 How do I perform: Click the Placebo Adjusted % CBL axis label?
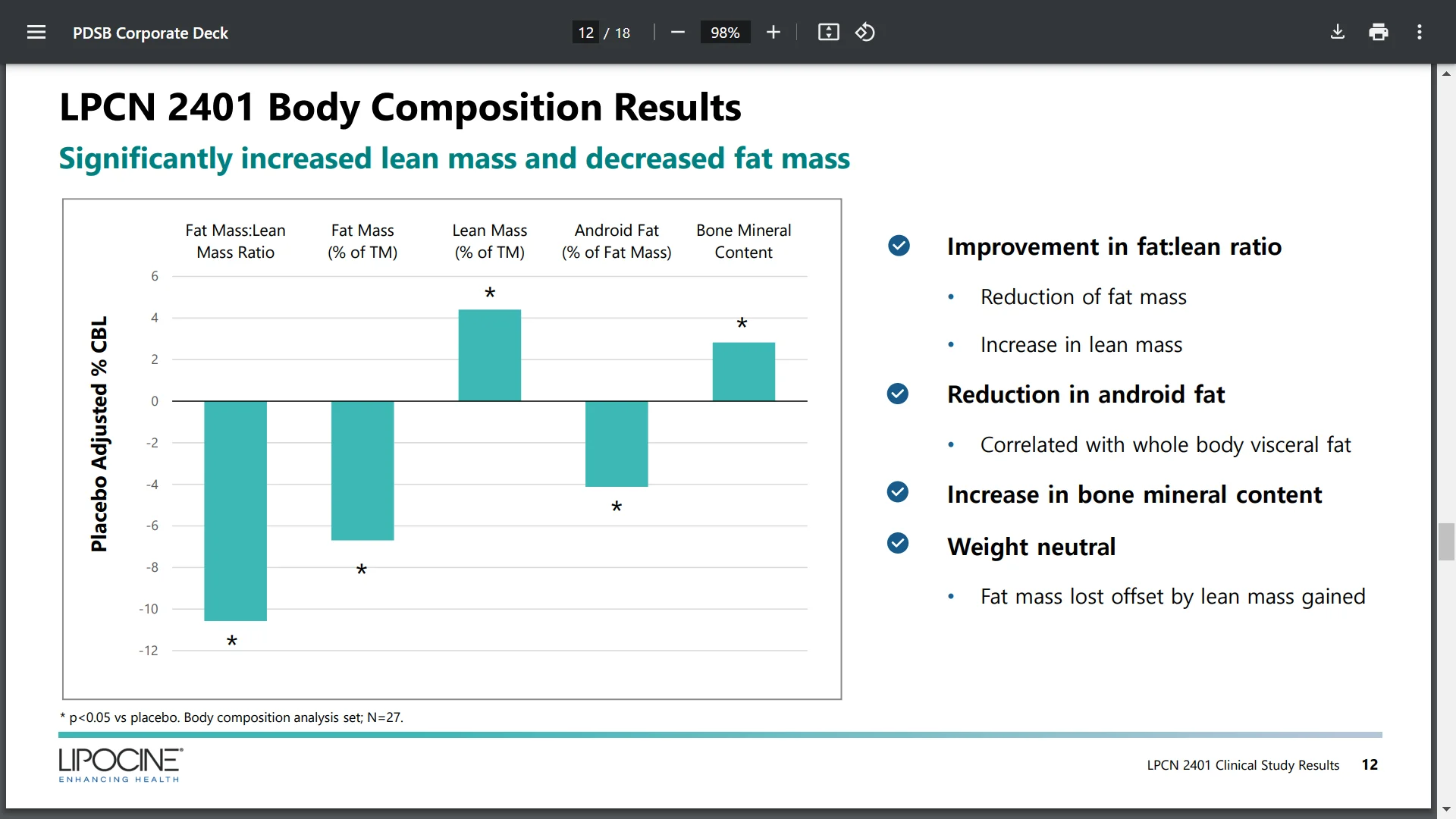(x=99, y=434)
